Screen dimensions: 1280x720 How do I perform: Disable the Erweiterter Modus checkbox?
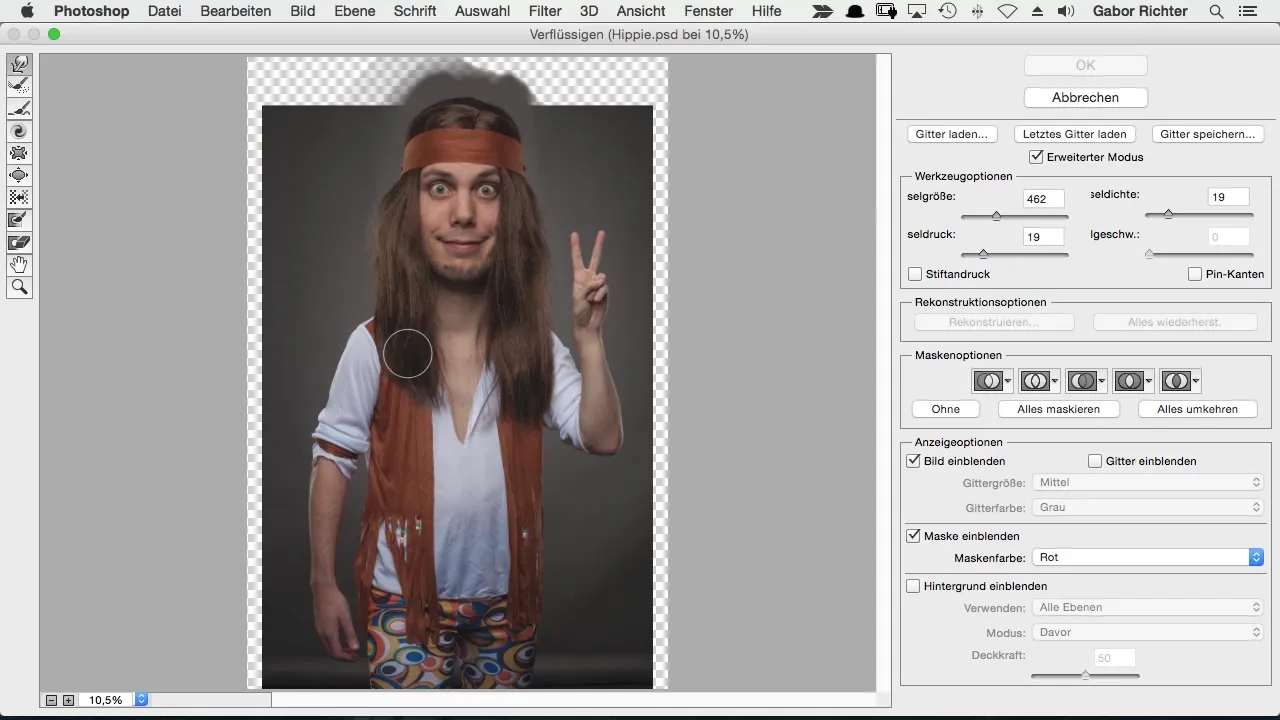click(1036, 157)
